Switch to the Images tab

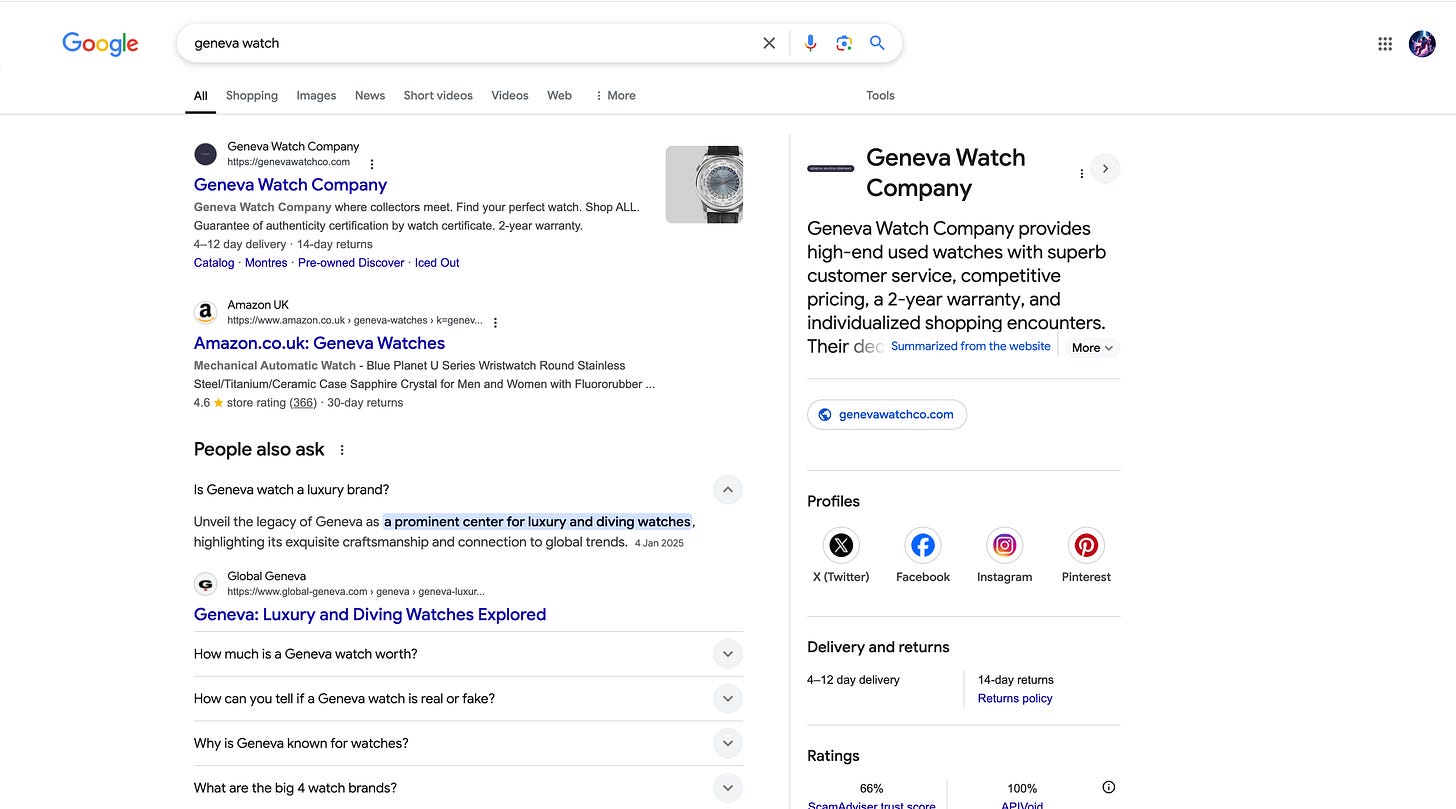point(316,96)
